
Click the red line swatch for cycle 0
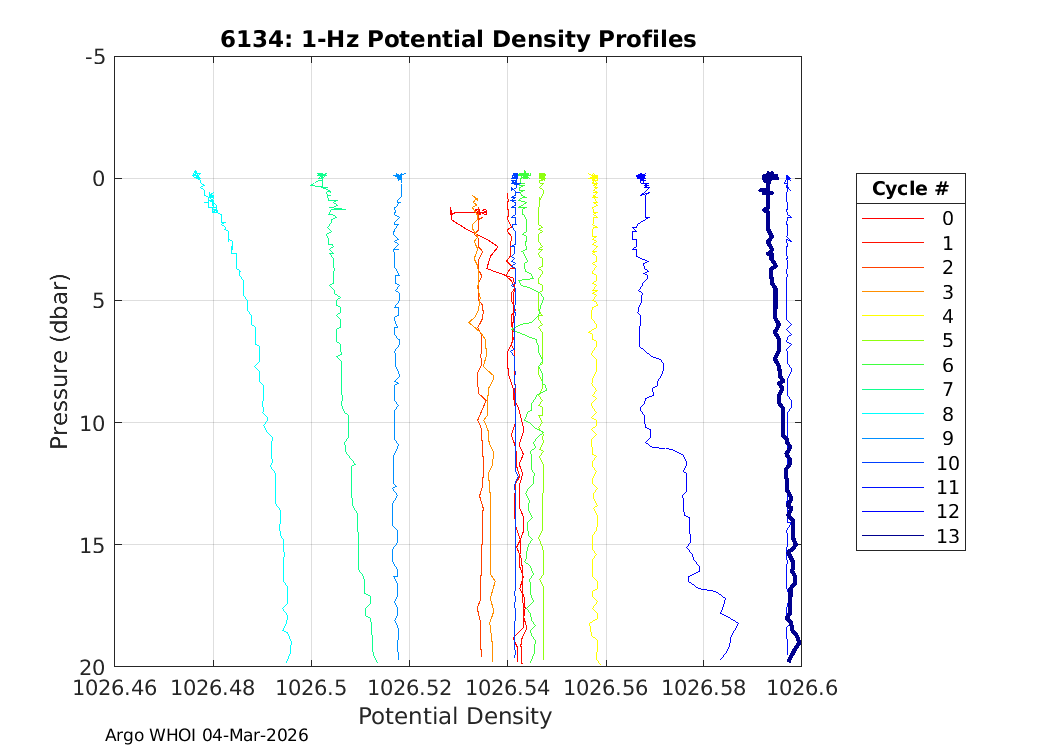[x=893, y=219]
